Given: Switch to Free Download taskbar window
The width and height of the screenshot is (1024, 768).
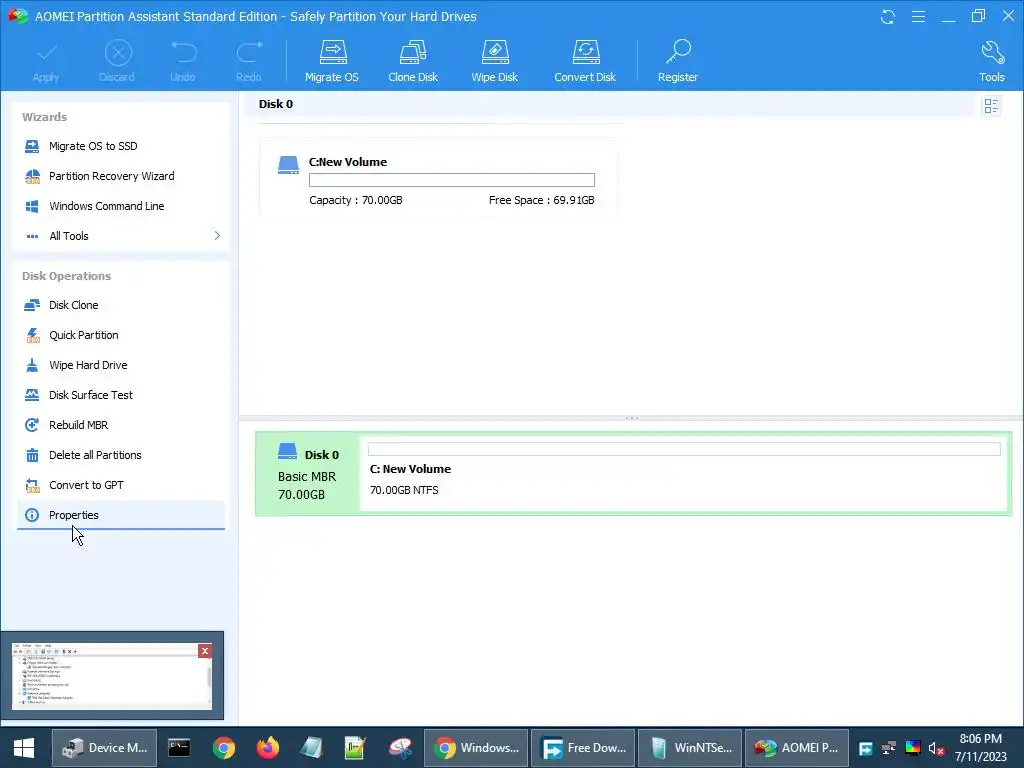Looking at the screenshot, I should [x=583, y=748].
